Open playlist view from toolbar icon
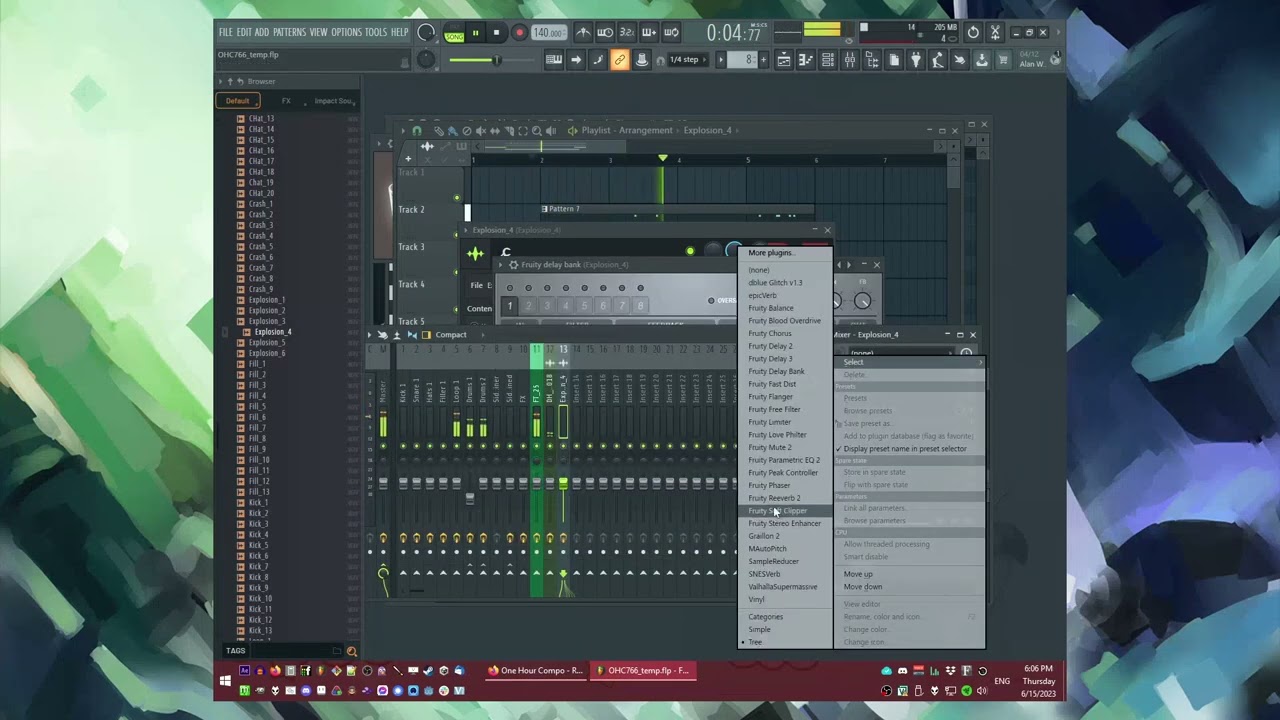 (783, 60)
